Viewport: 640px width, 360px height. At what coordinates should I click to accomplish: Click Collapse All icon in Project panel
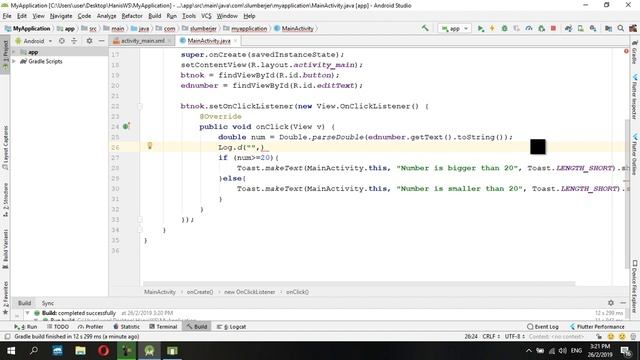[x=74, y=41]
